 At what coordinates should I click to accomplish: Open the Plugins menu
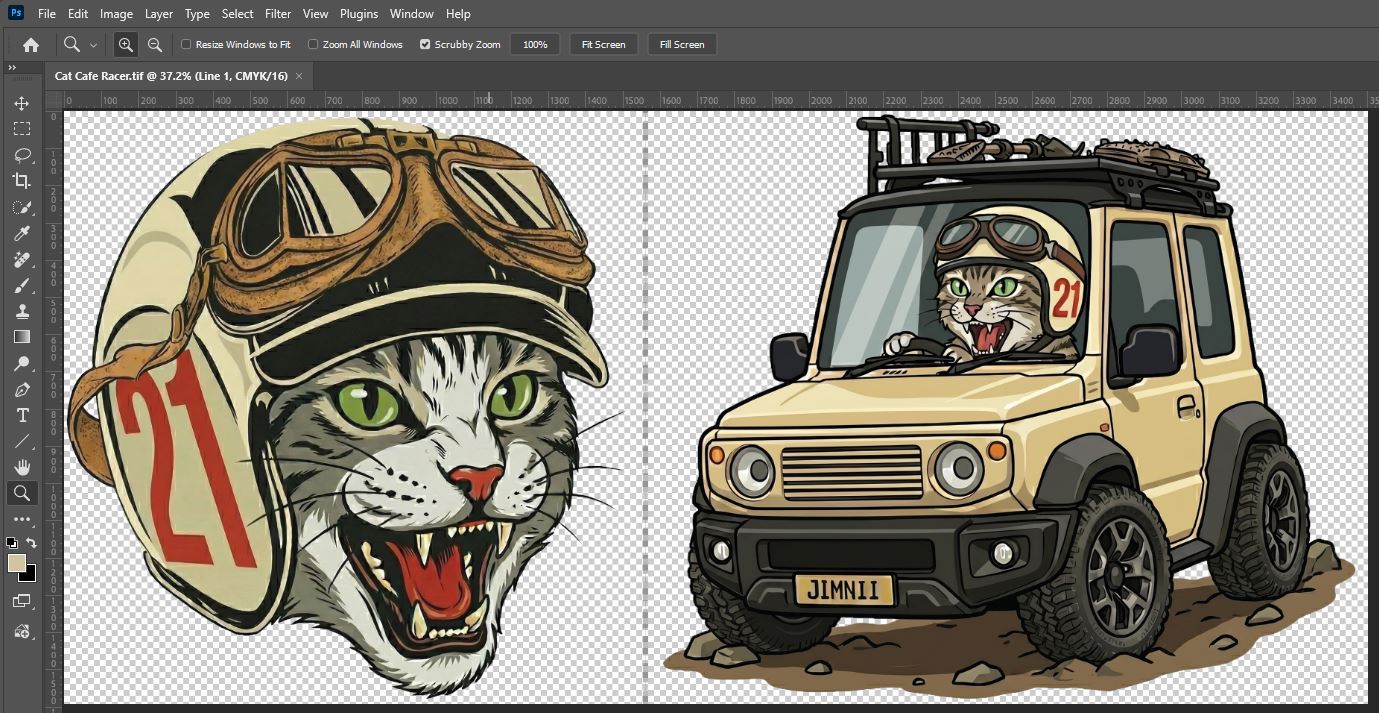click(x=359, y=14)
